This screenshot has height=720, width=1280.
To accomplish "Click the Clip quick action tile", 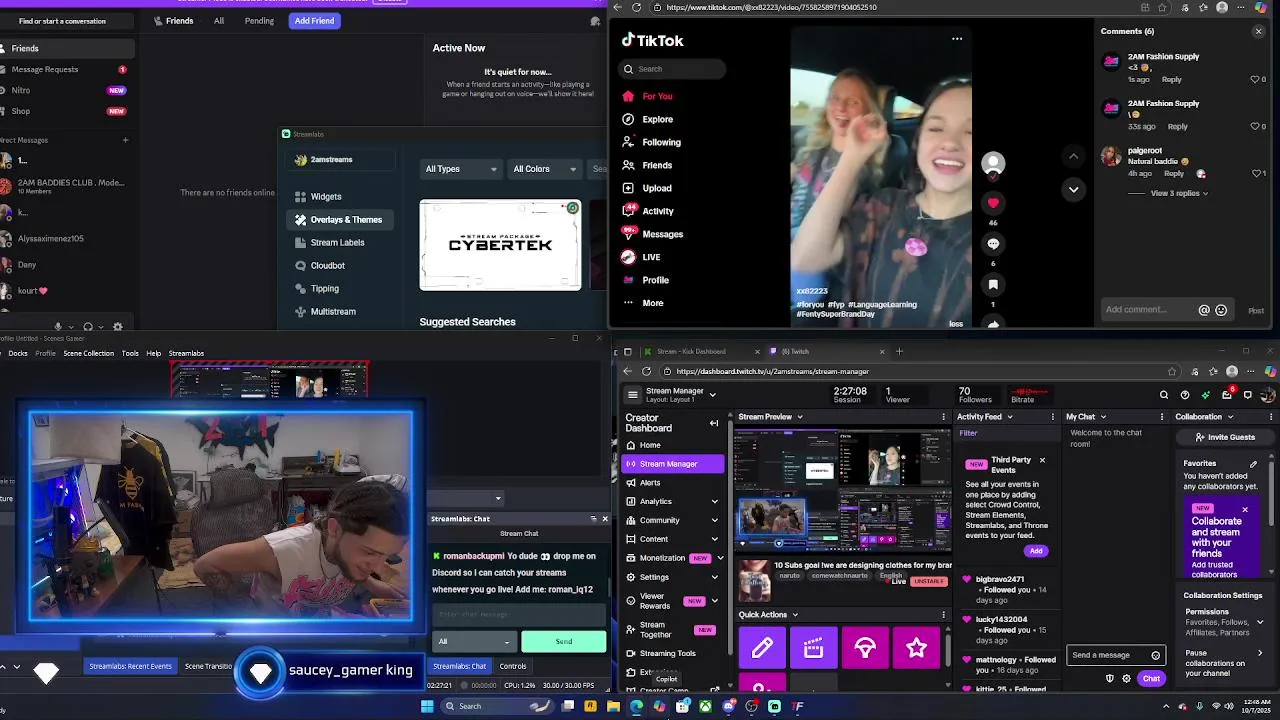I will coord(813,649).
